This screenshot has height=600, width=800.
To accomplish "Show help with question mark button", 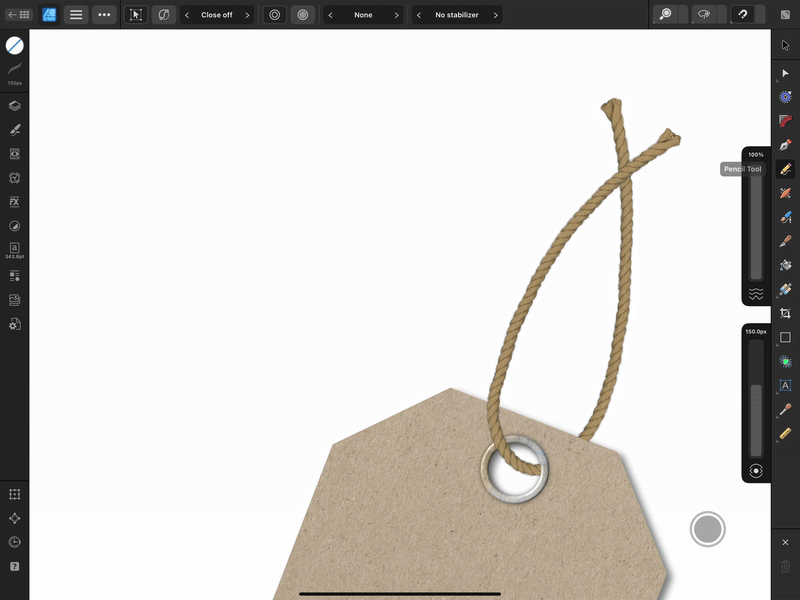I will click(14, 566).
